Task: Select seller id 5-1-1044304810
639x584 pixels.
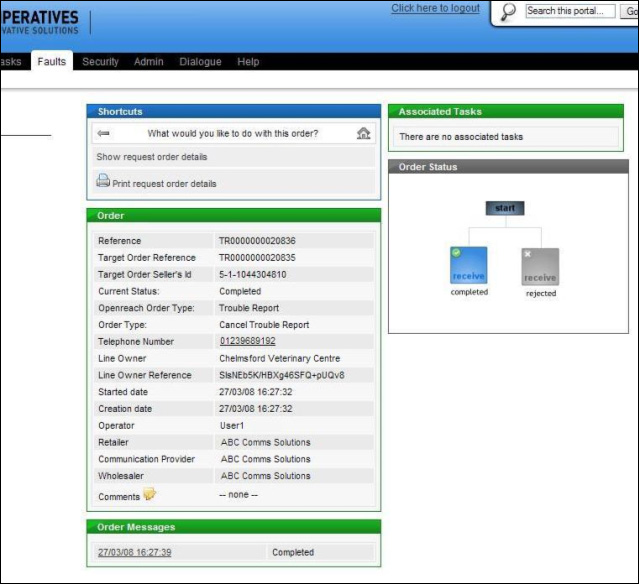Action: point(253,275)
